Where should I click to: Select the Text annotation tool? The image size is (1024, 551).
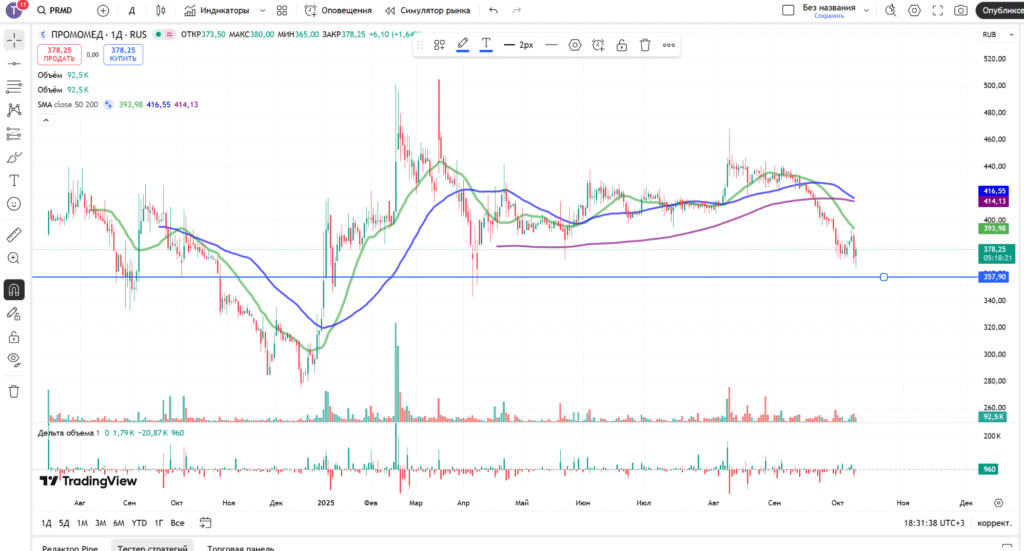tap(14, 181)
